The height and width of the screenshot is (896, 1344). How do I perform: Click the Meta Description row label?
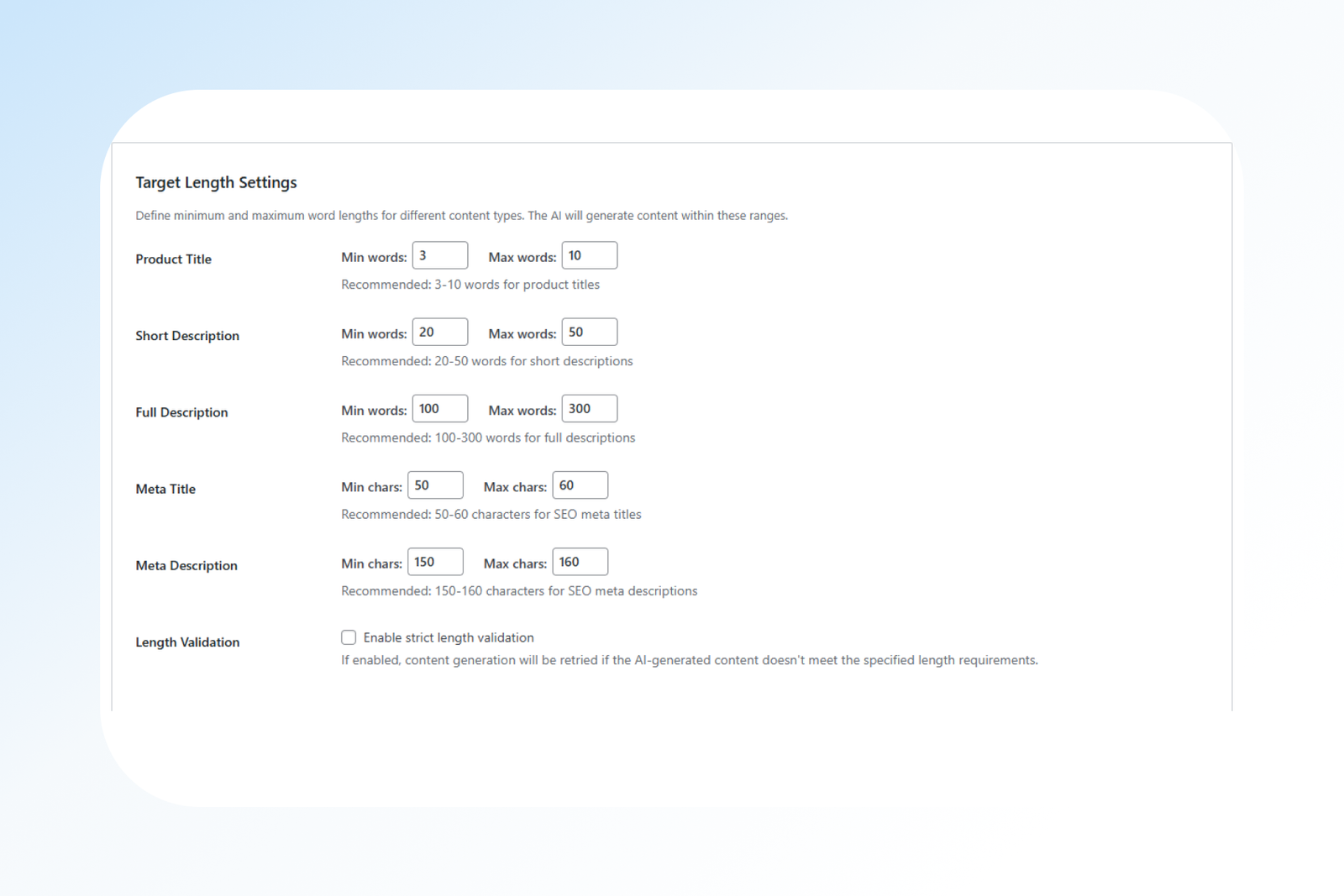[x=186, y=566]
